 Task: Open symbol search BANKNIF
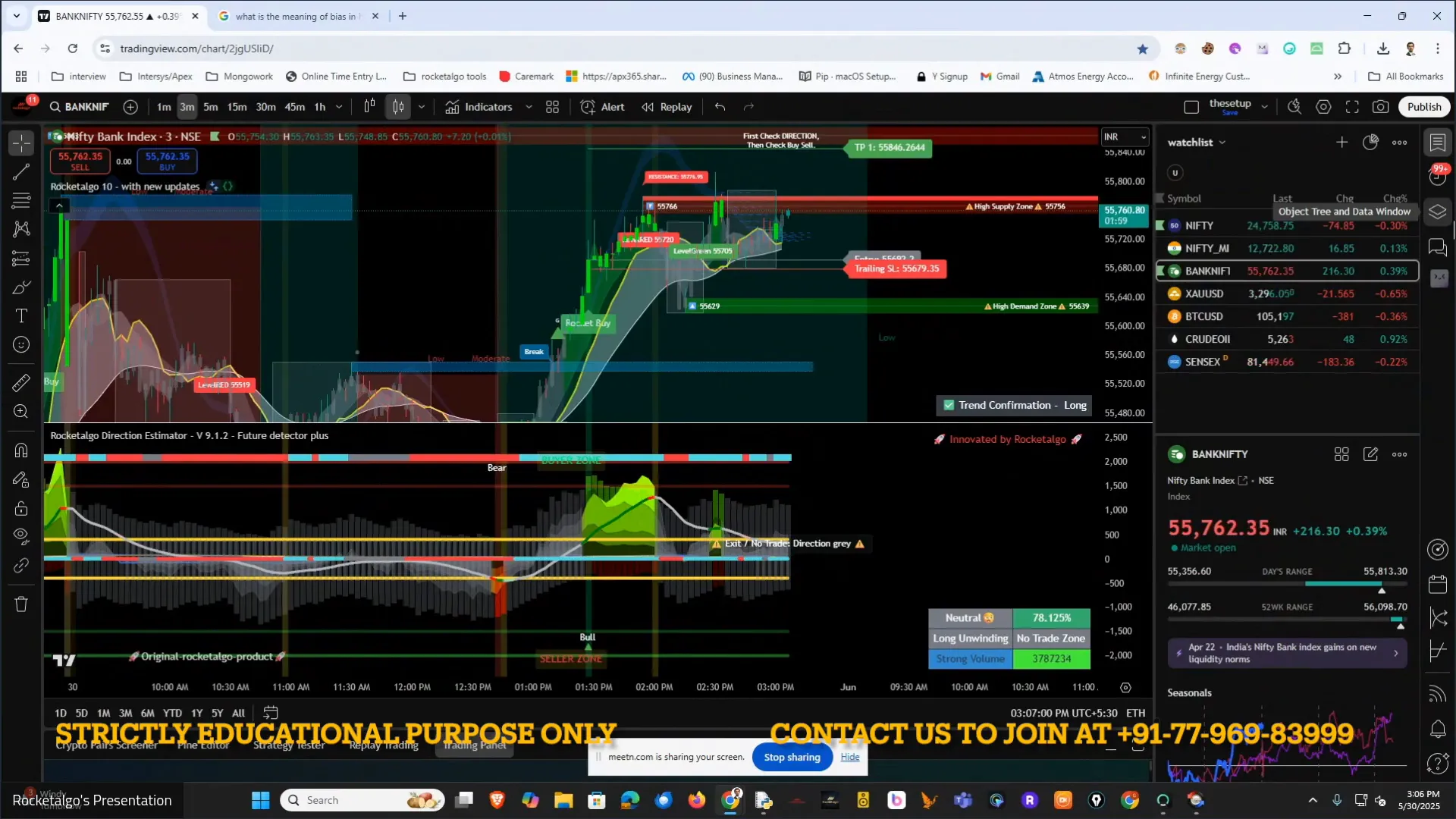[x=79, y=107]
